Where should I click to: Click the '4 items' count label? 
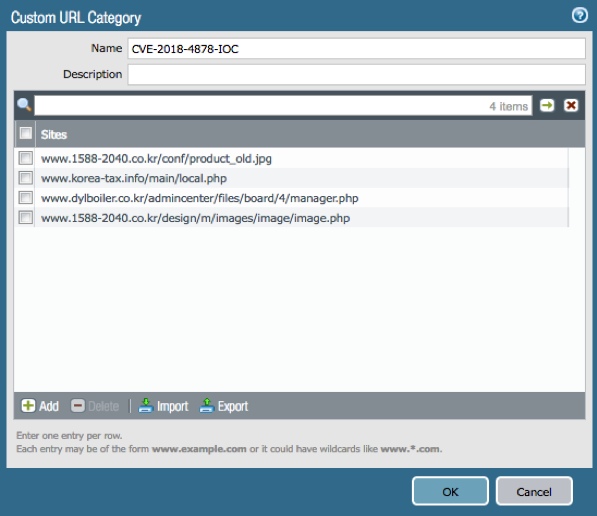click(x=508, y=106)
